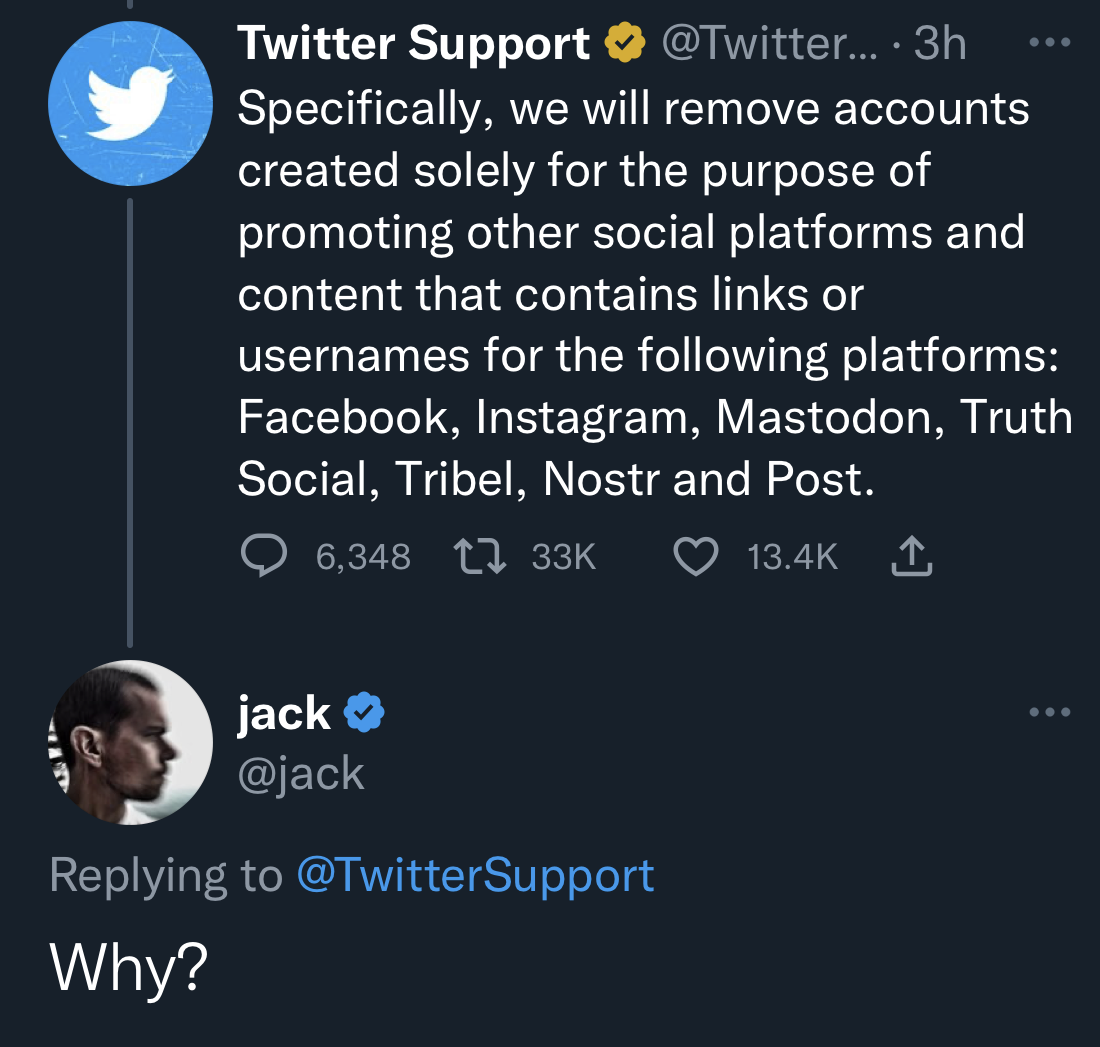Open more options on Twitter Support tweet
The height and width of the screenshot is (1047, 1100).
point(1049,43)
